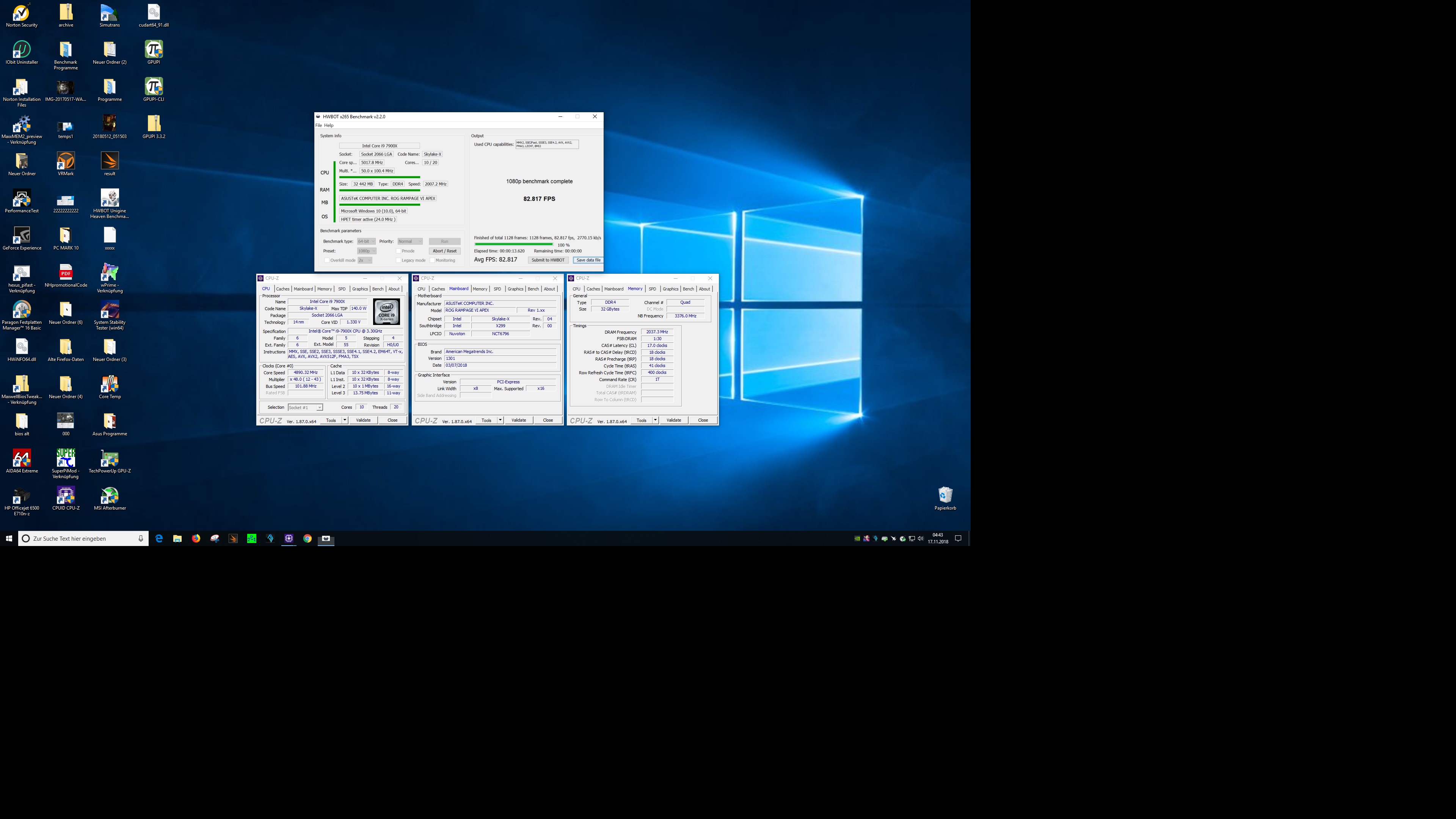Open the Simutrans desktop icon
The height and width of the screenshot is (819, 1456).
click(x=110, y=16)
